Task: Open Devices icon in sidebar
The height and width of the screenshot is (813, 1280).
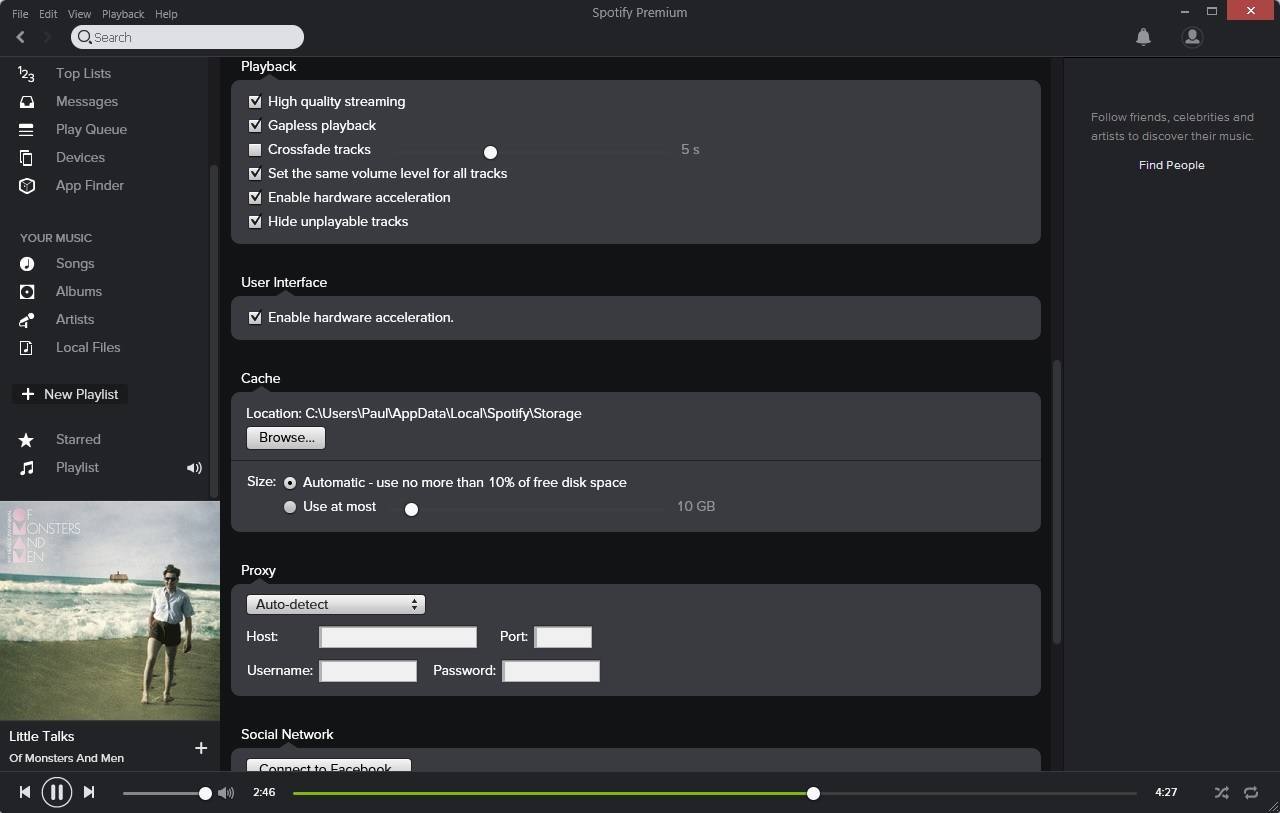Action: click(27, 158)
